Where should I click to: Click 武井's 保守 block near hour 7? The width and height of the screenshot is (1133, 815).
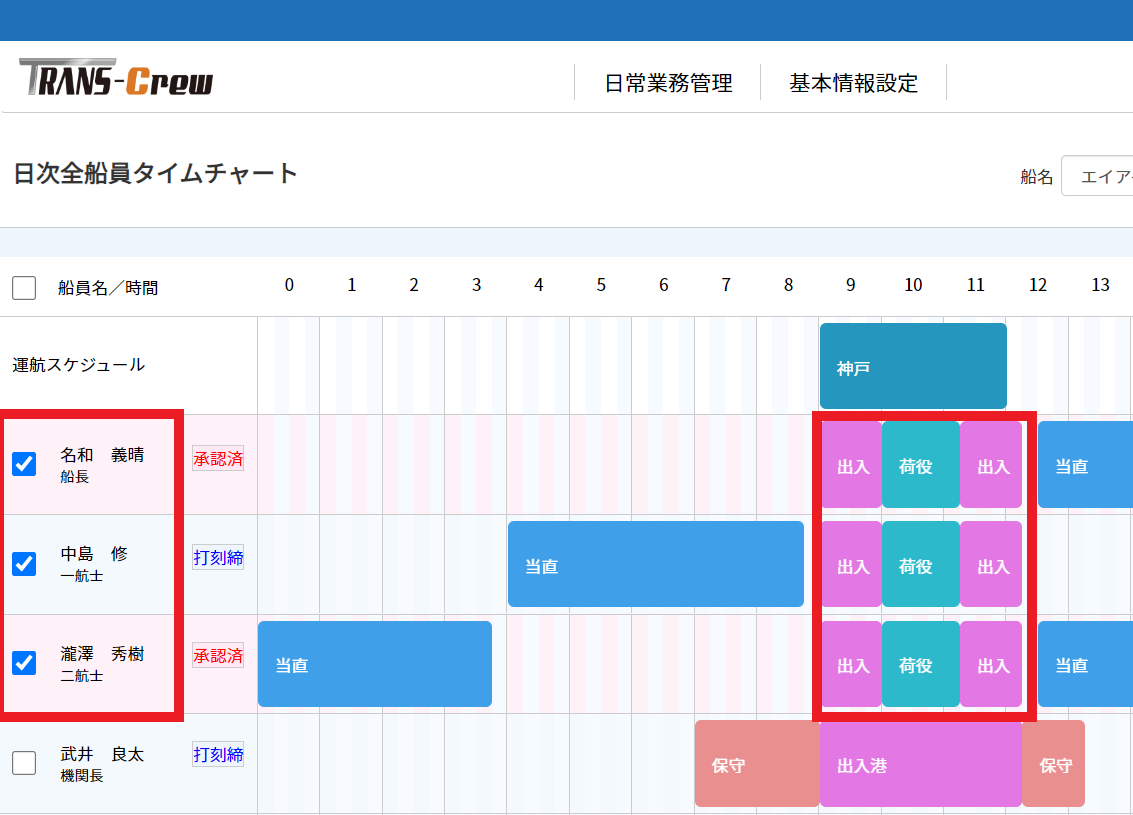[756, 764]
